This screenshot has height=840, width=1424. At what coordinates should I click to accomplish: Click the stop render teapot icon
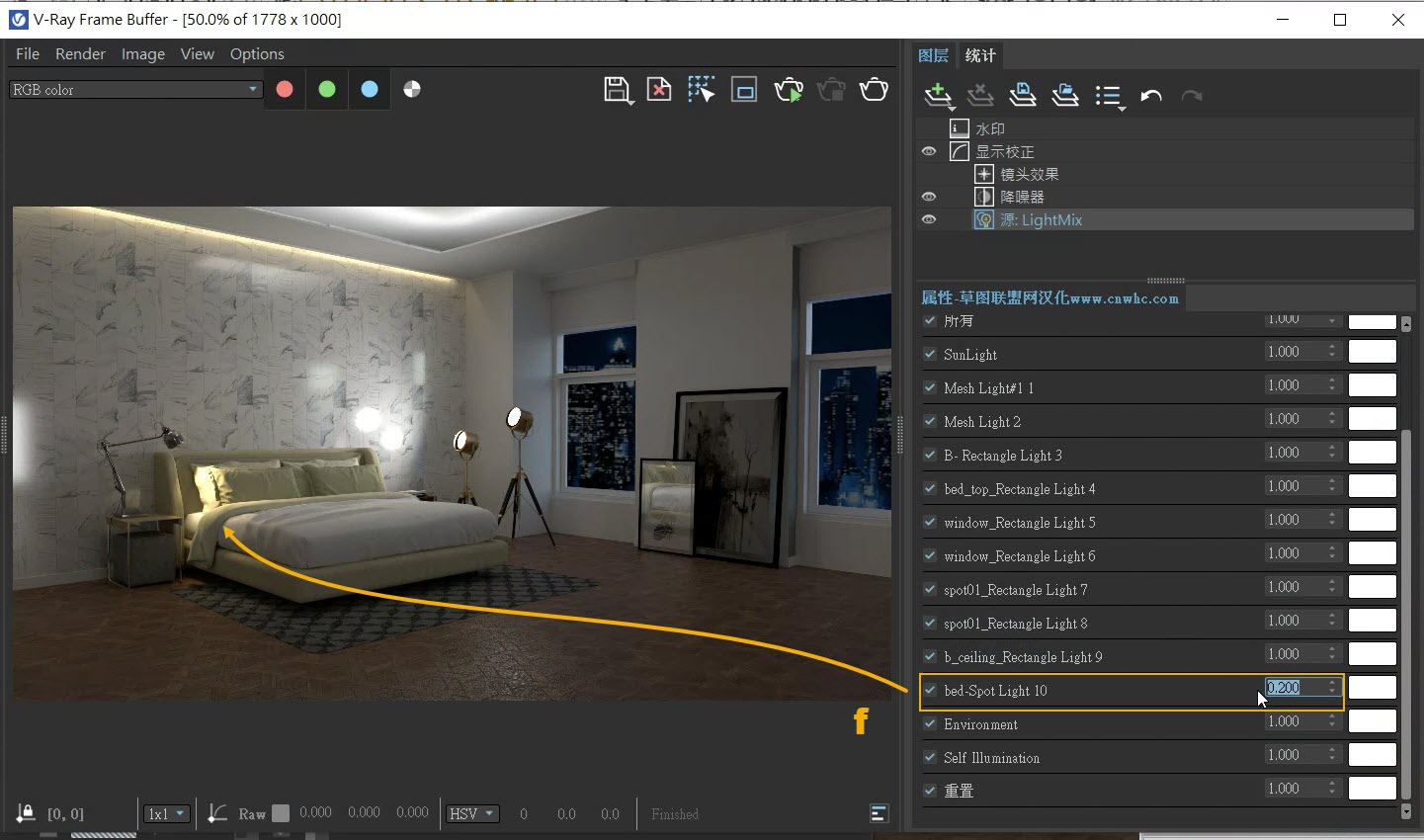tap(832, 90)
